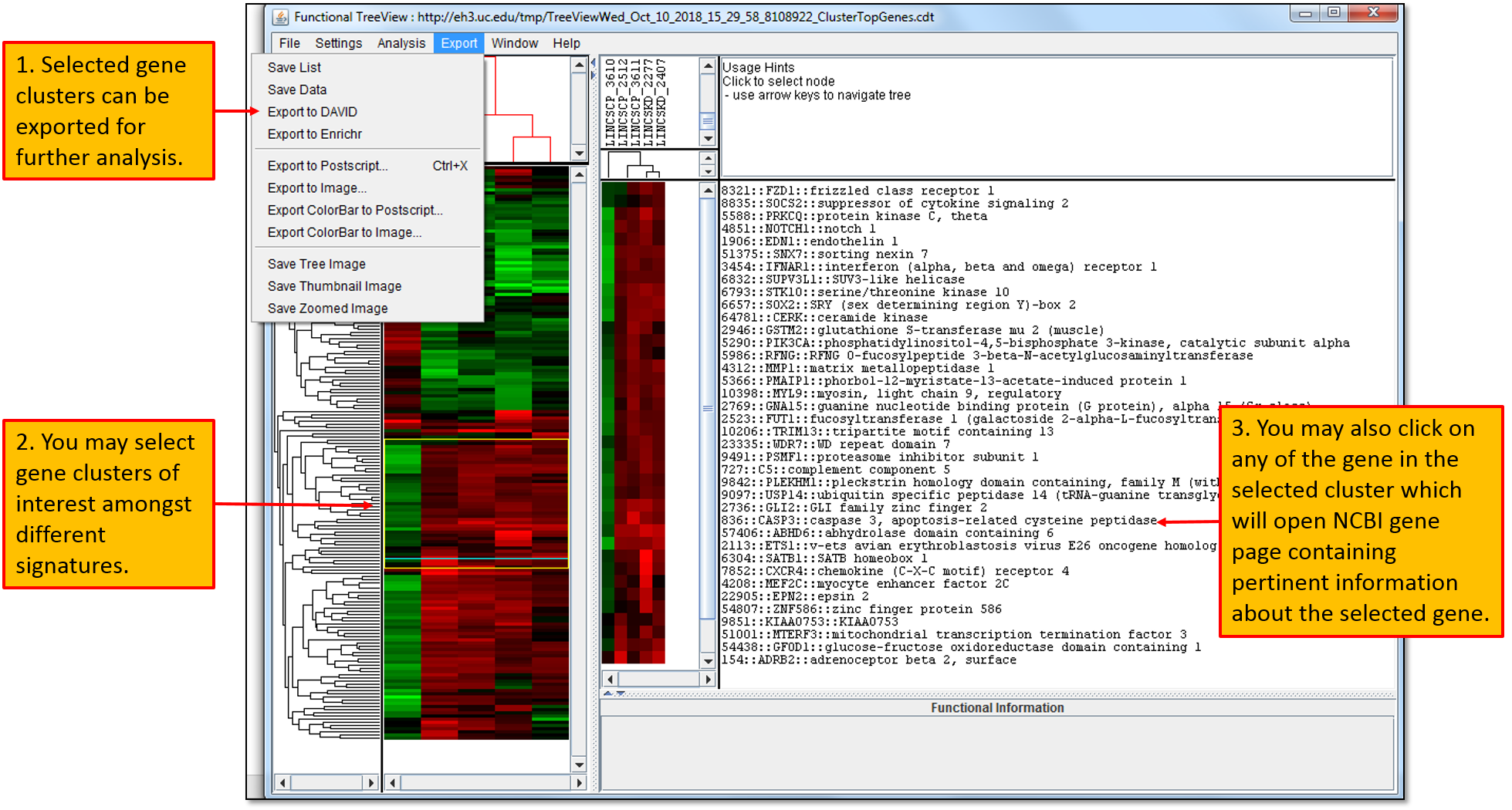1512x810 pixels.
Task: Choose Export to DAVID
Action: tap(312, 112)
